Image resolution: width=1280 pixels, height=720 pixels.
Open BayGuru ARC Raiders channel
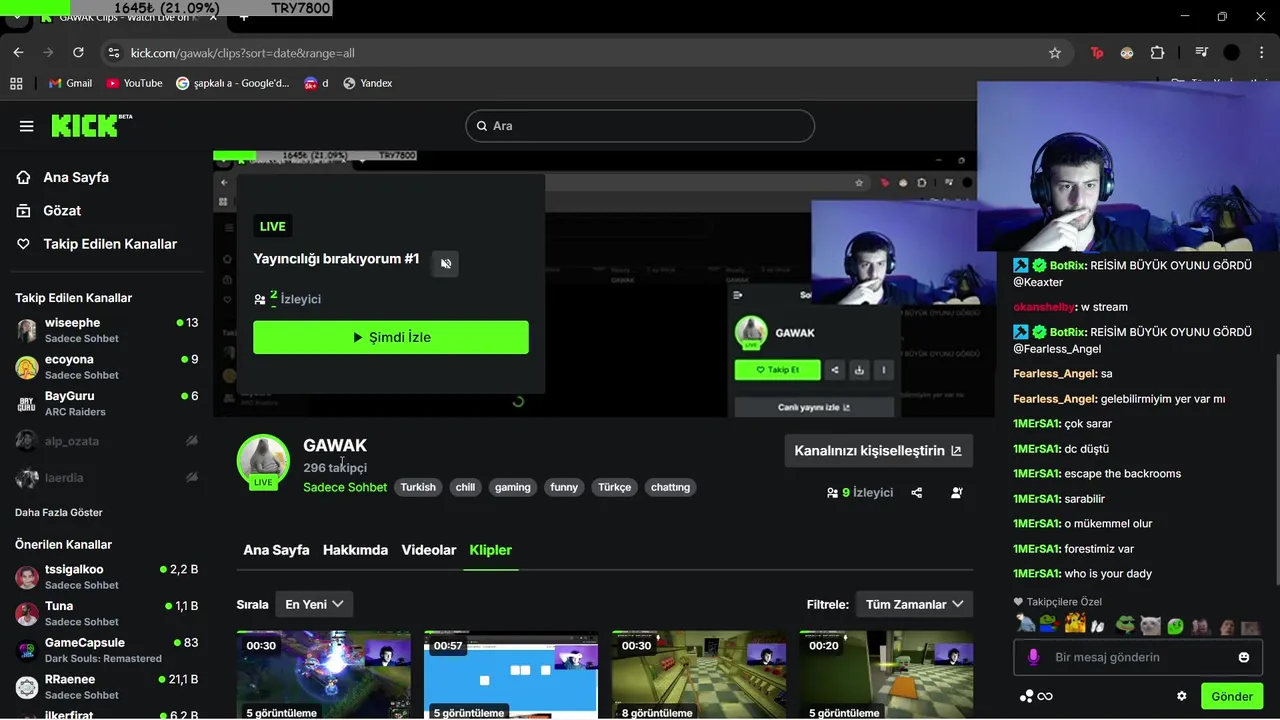[x=106, y=404]
